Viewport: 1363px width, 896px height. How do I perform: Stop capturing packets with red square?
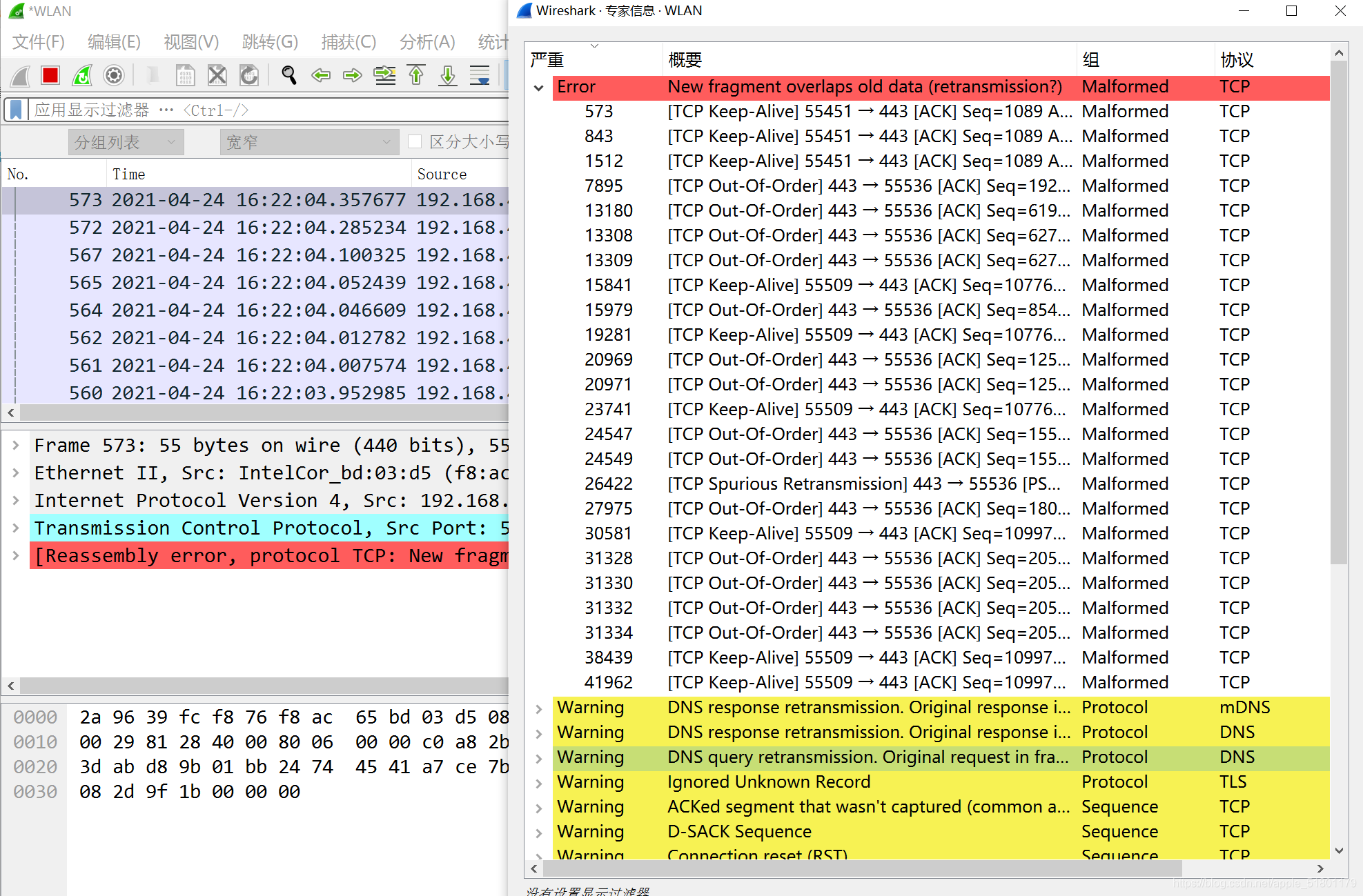[50, 75]
